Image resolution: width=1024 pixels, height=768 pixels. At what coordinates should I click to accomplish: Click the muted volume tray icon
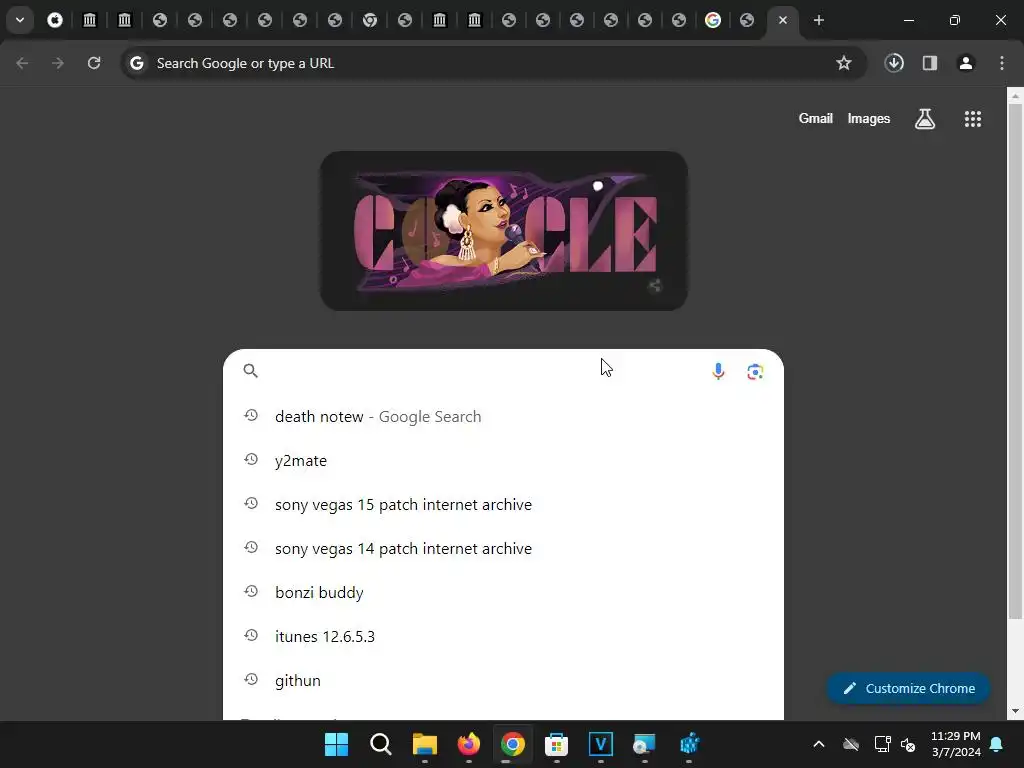point(908,744)
